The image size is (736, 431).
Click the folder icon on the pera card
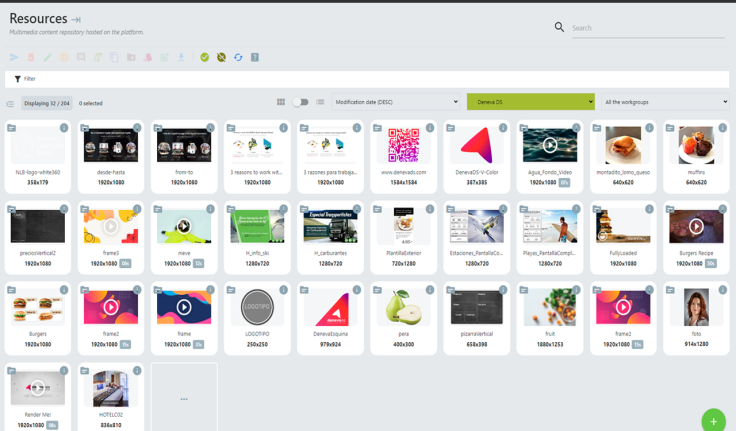[377, 290]
